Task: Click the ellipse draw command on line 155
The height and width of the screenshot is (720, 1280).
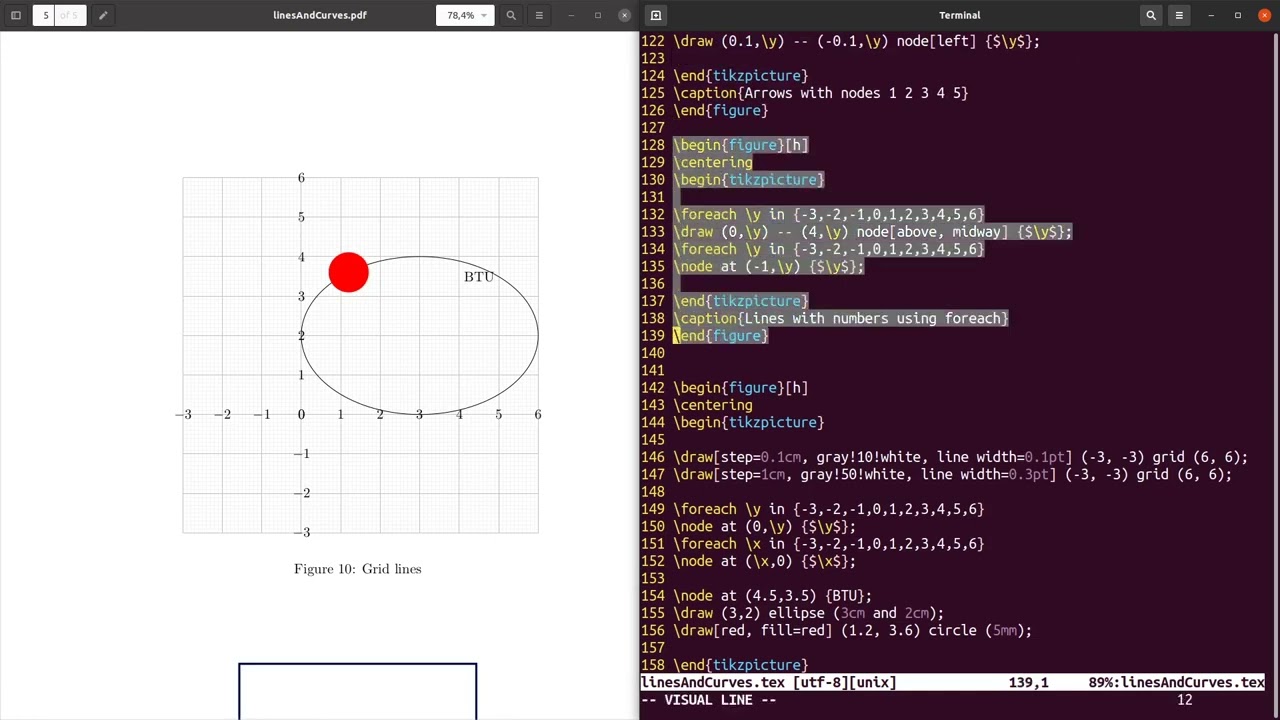Action: click(x=808, y=613)
